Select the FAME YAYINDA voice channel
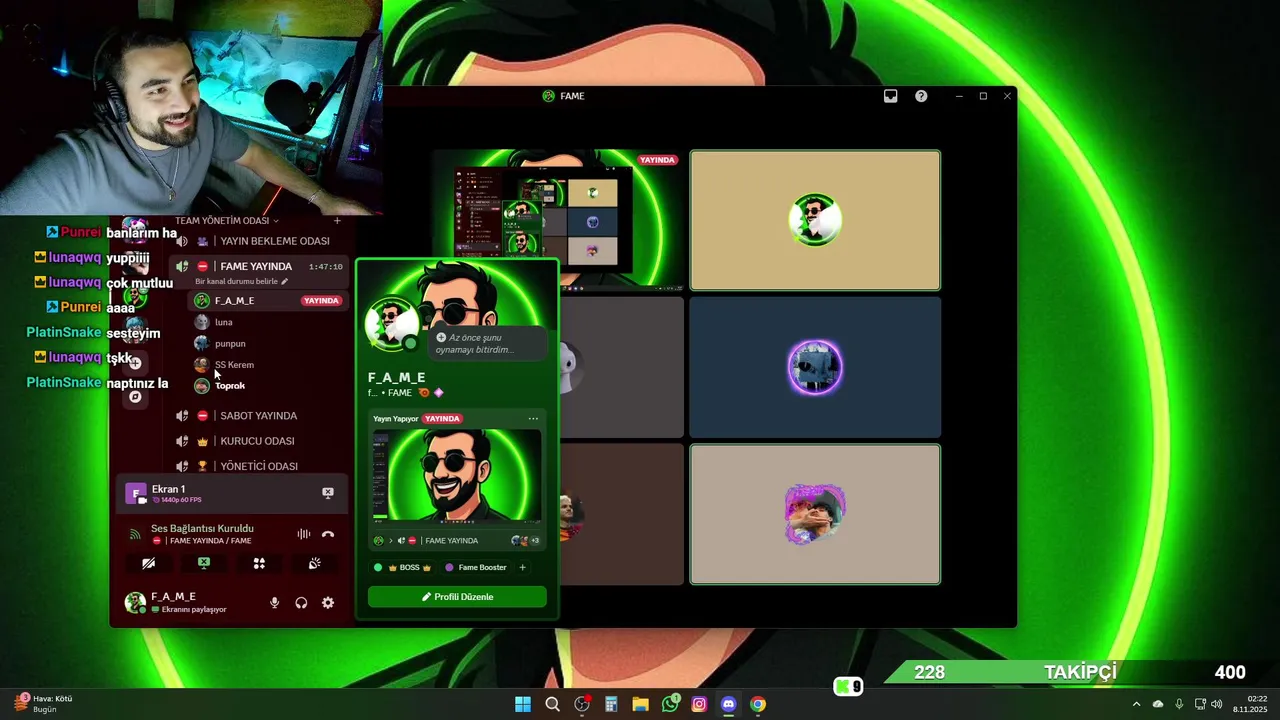The image size is (1280, 720). coord(257,267)
